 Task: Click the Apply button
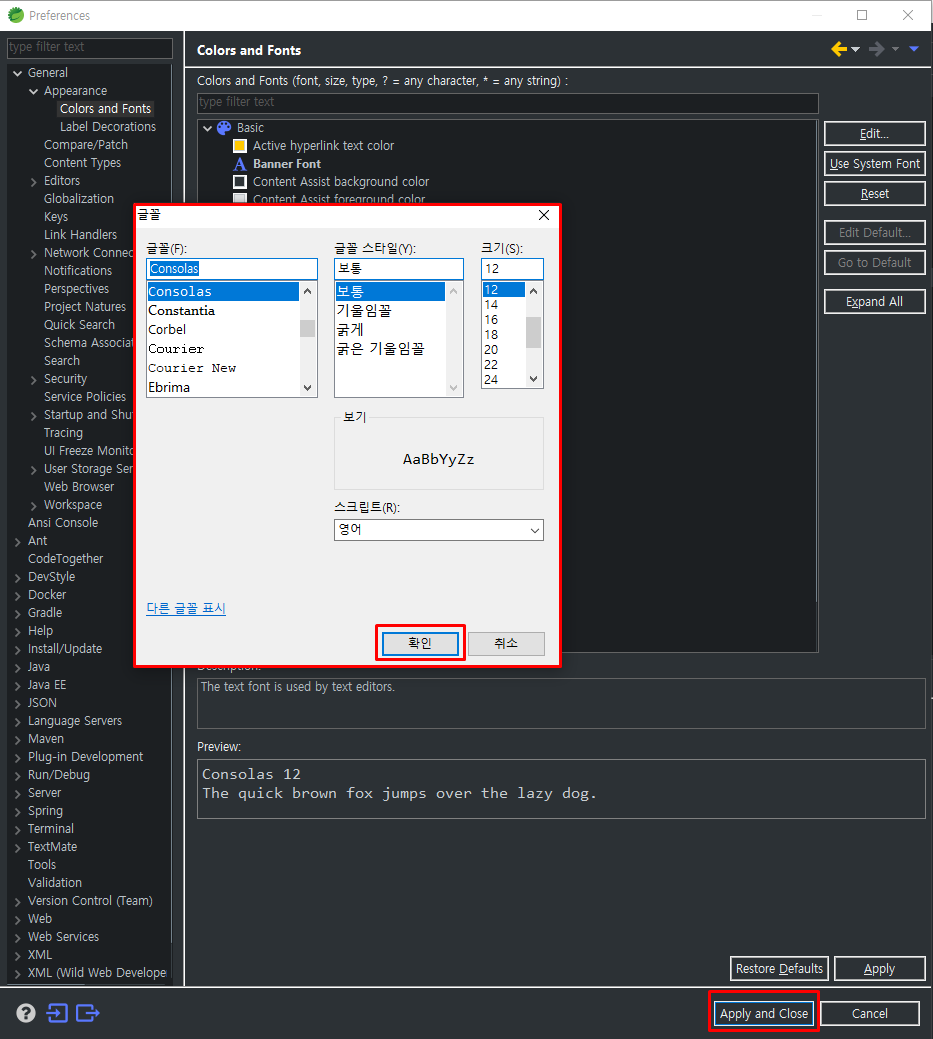tap(879, 969)
